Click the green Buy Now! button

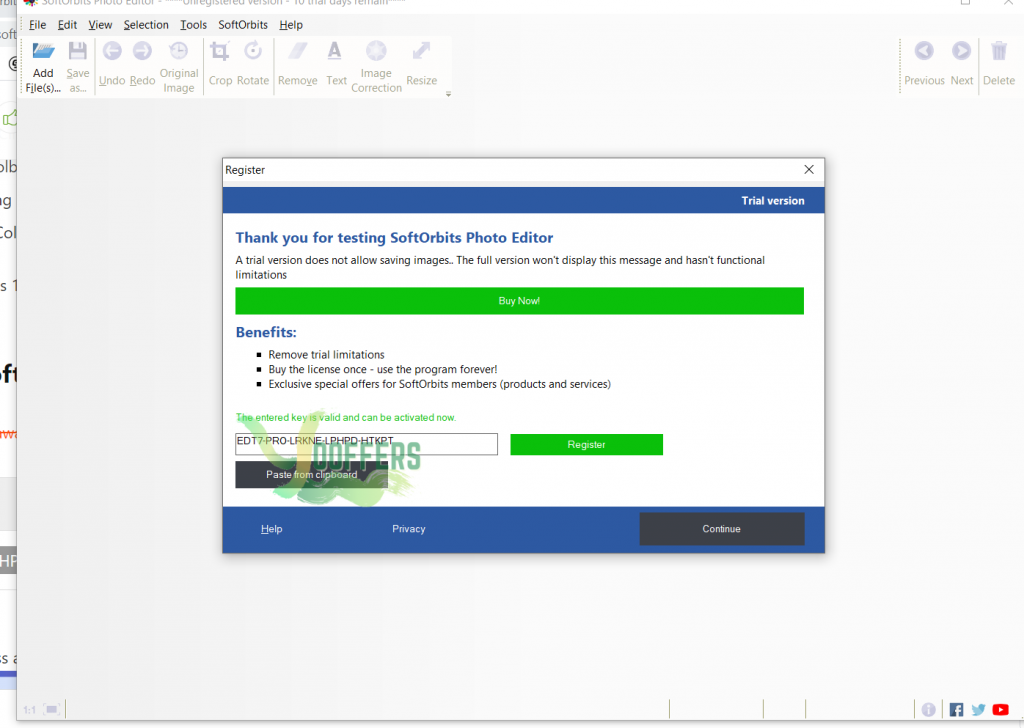pyautogui.click(x=519, y=301)
